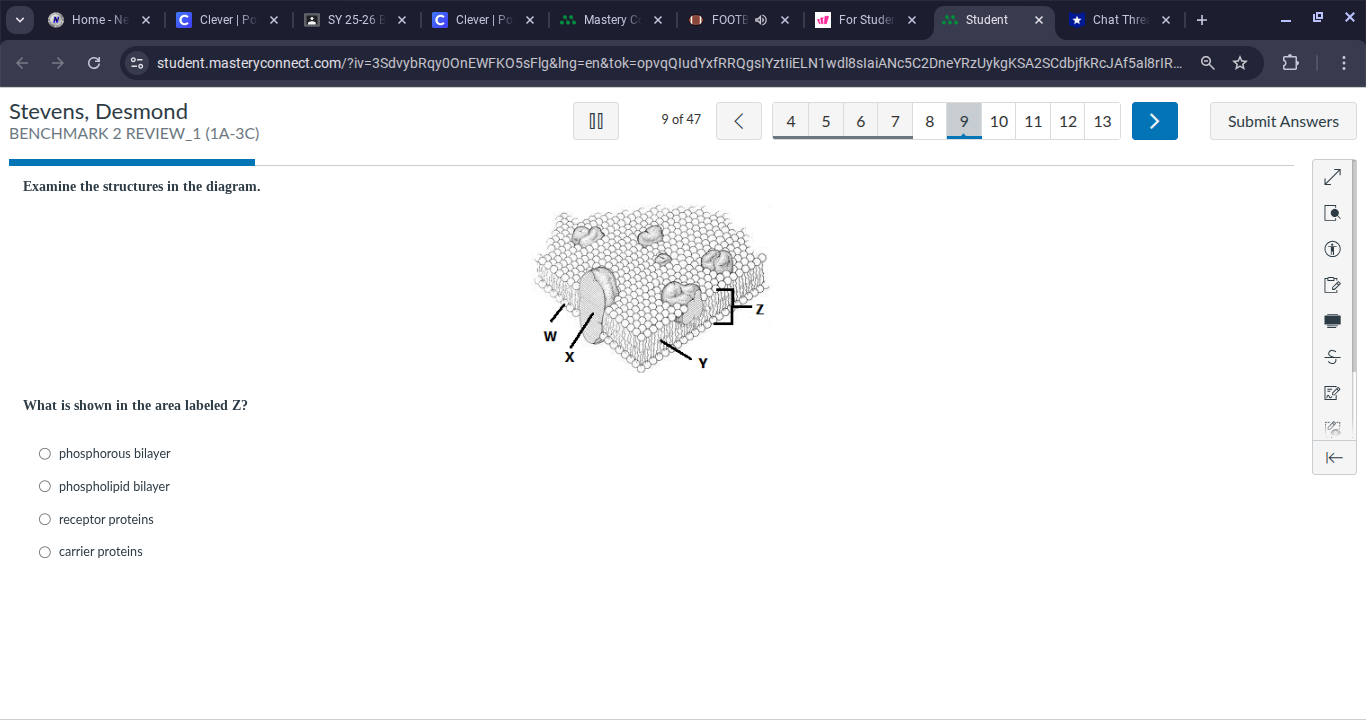
Task: Activate the answer strikethrough tool
Action: pyautogui.click(x=1332, y=357)
